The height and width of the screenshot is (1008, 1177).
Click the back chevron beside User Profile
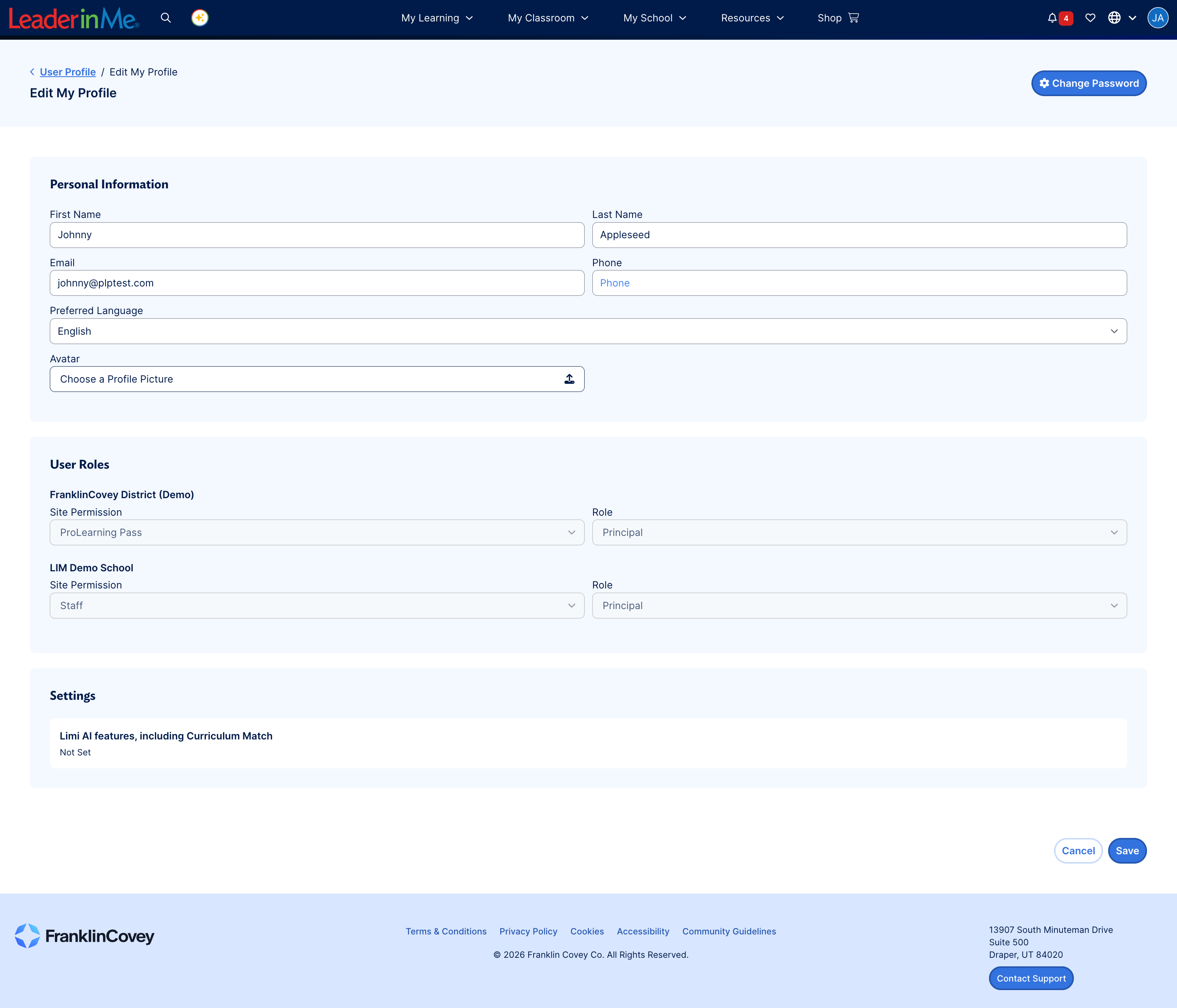click(32, 72)
